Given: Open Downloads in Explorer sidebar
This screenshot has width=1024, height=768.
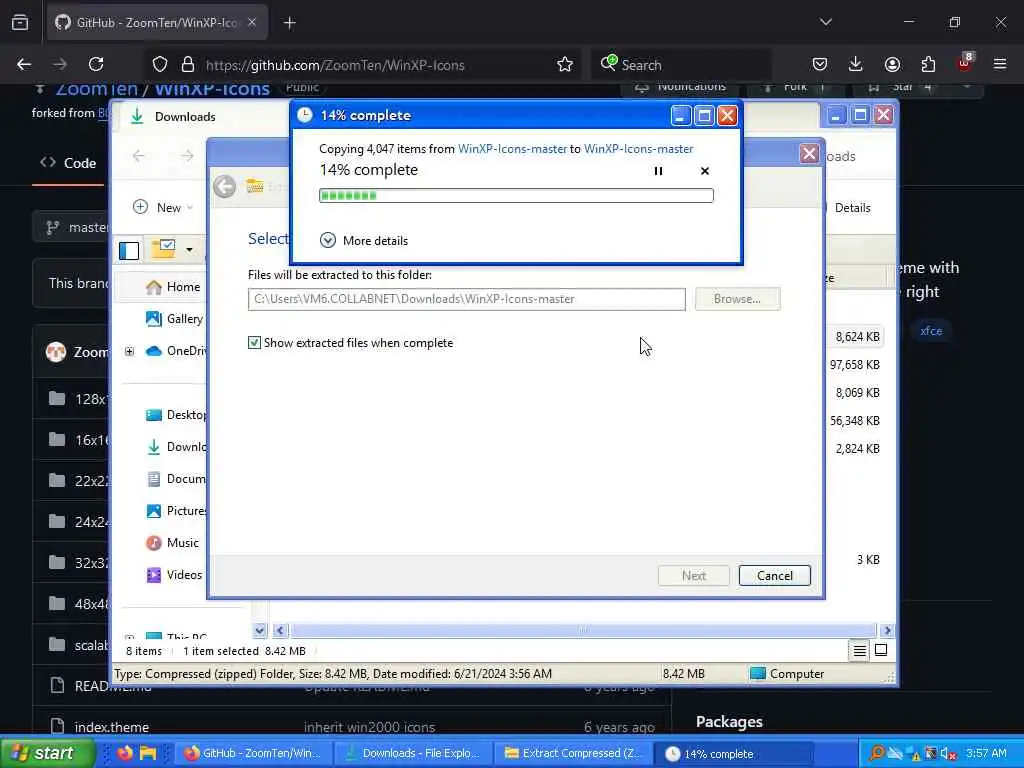Looking at the screenshot, I should pos(176,447).
